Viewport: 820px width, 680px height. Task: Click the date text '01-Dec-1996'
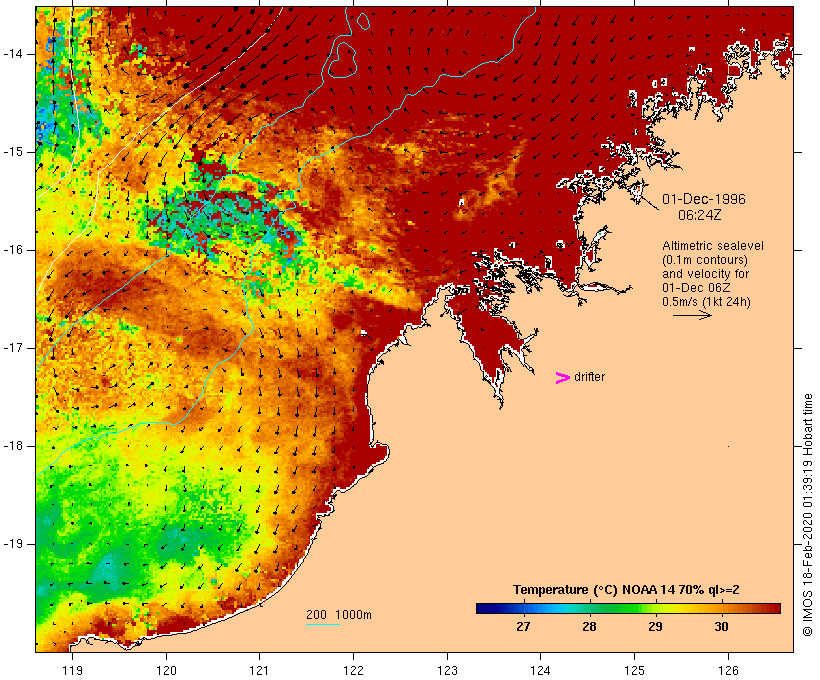pyautogui.click(x=703, y=199)
